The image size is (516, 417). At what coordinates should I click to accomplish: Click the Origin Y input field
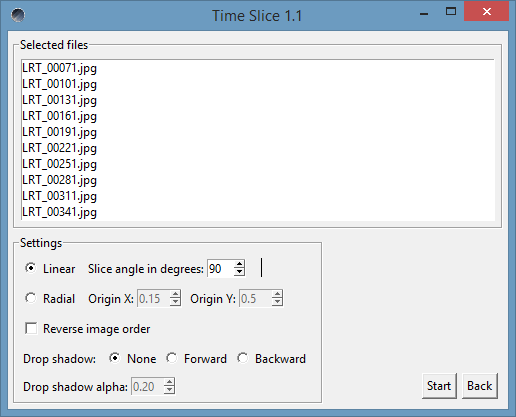255,298
